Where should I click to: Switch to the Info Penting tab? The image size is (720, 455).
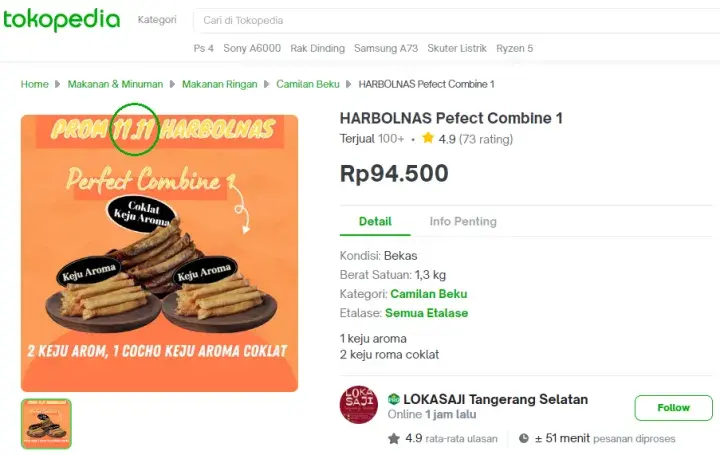(463, 221)
